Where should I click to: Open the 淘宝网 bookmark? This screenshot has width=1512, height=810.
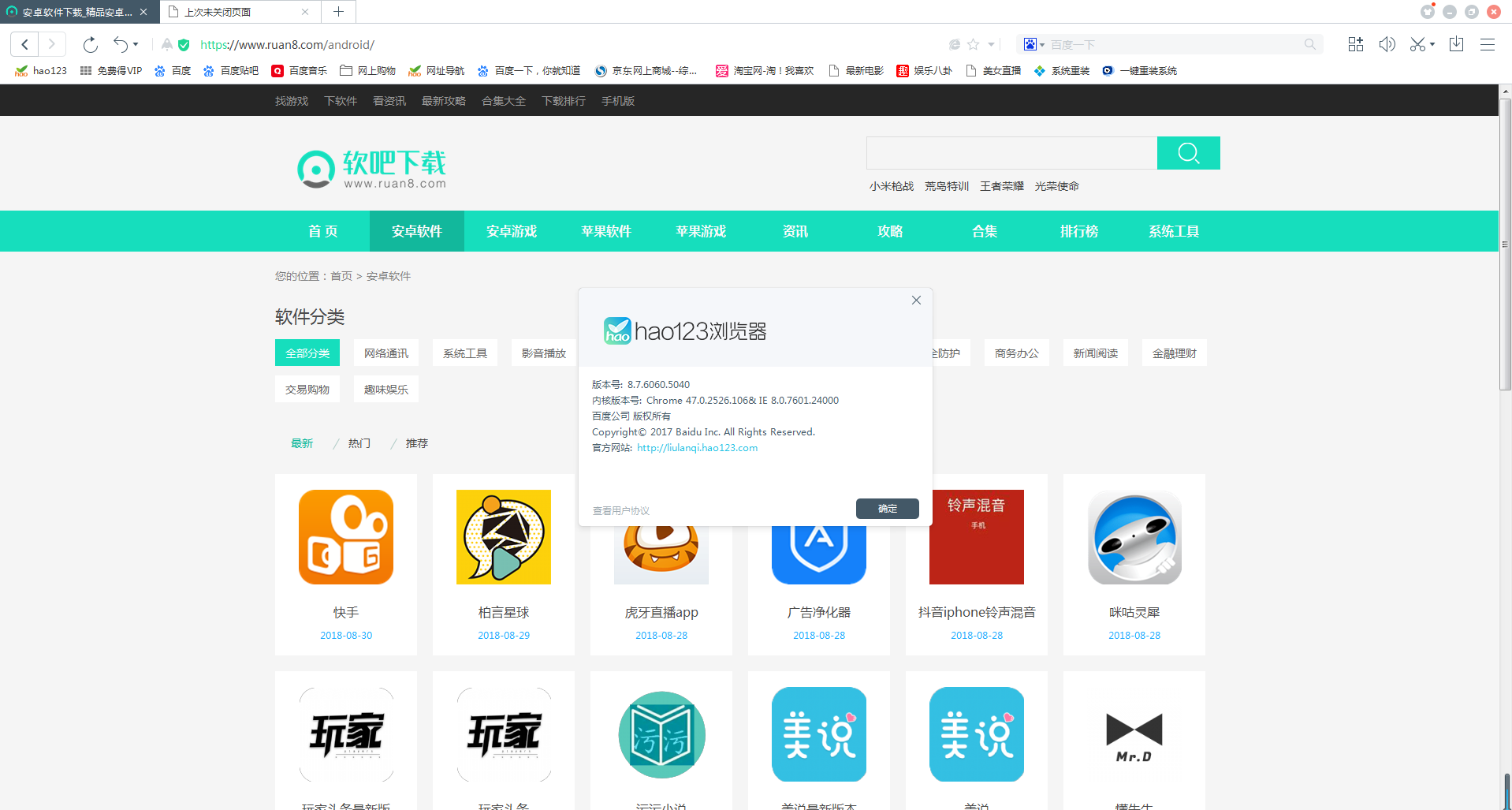(x=765, y=70)
